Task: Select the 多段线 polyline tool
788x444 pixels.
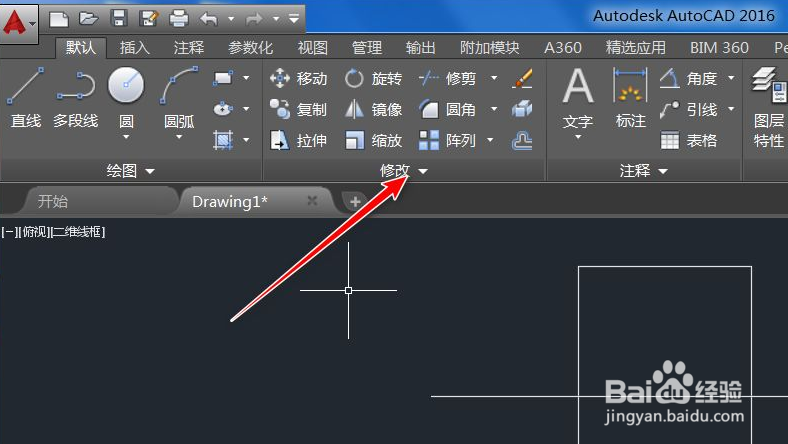Action: pyautogui.click(x=75, y=98)
